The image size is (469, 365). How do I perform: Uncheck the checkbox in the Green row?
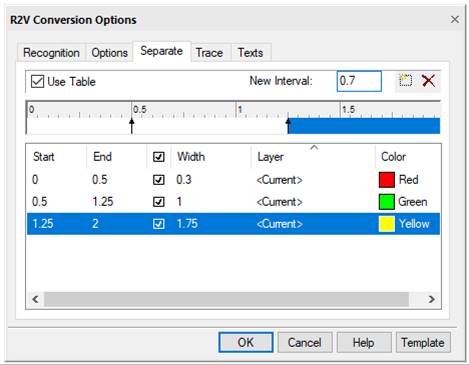(x=159, y=202)
